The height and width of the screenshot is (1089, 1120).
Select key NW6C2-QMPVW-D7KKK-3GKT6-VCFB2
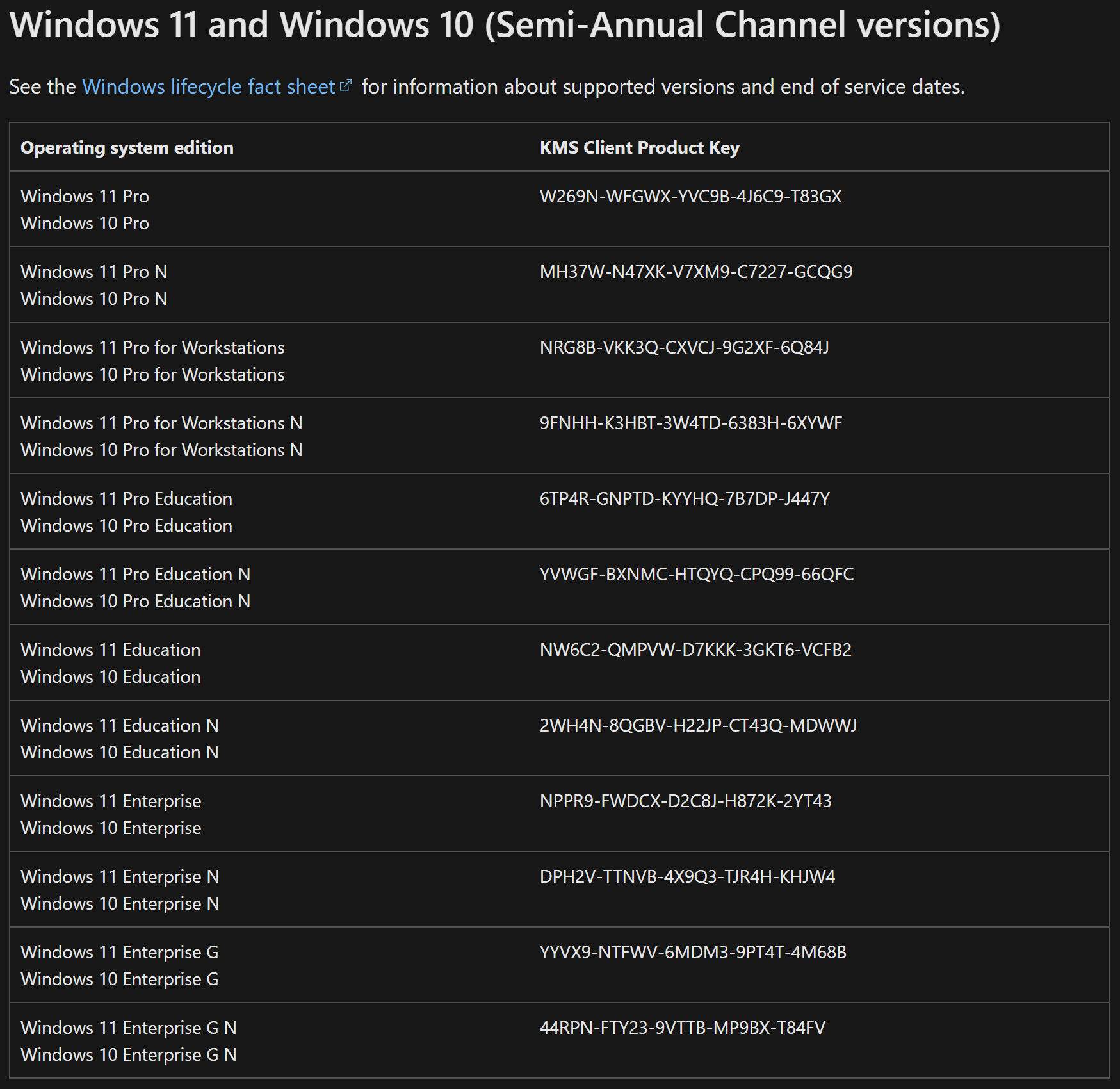tap(695, 650)
